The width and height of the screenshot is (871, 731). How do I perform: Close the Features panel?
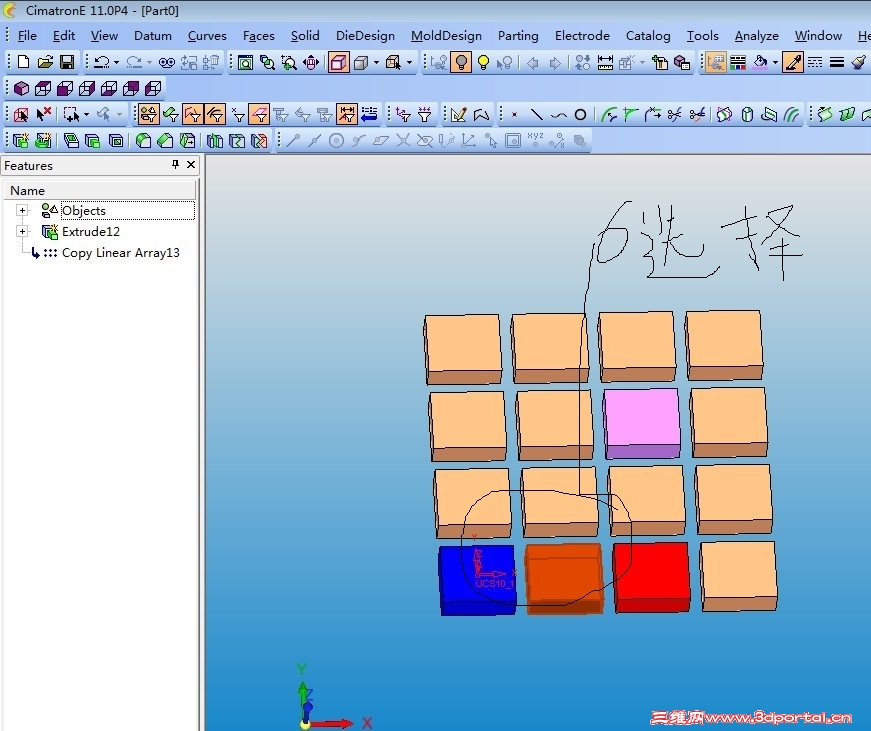point(191,164)
